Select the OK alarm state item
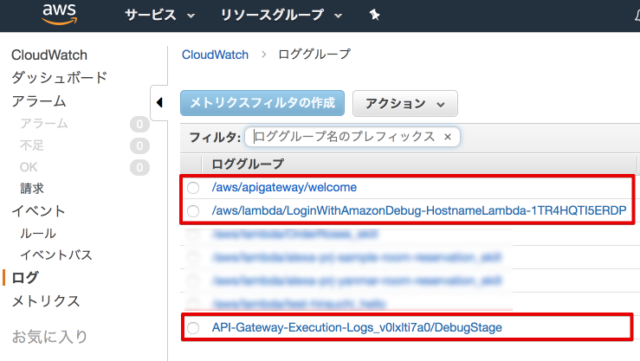The width and height of the screenshot is (640, 361). [28, 167]
